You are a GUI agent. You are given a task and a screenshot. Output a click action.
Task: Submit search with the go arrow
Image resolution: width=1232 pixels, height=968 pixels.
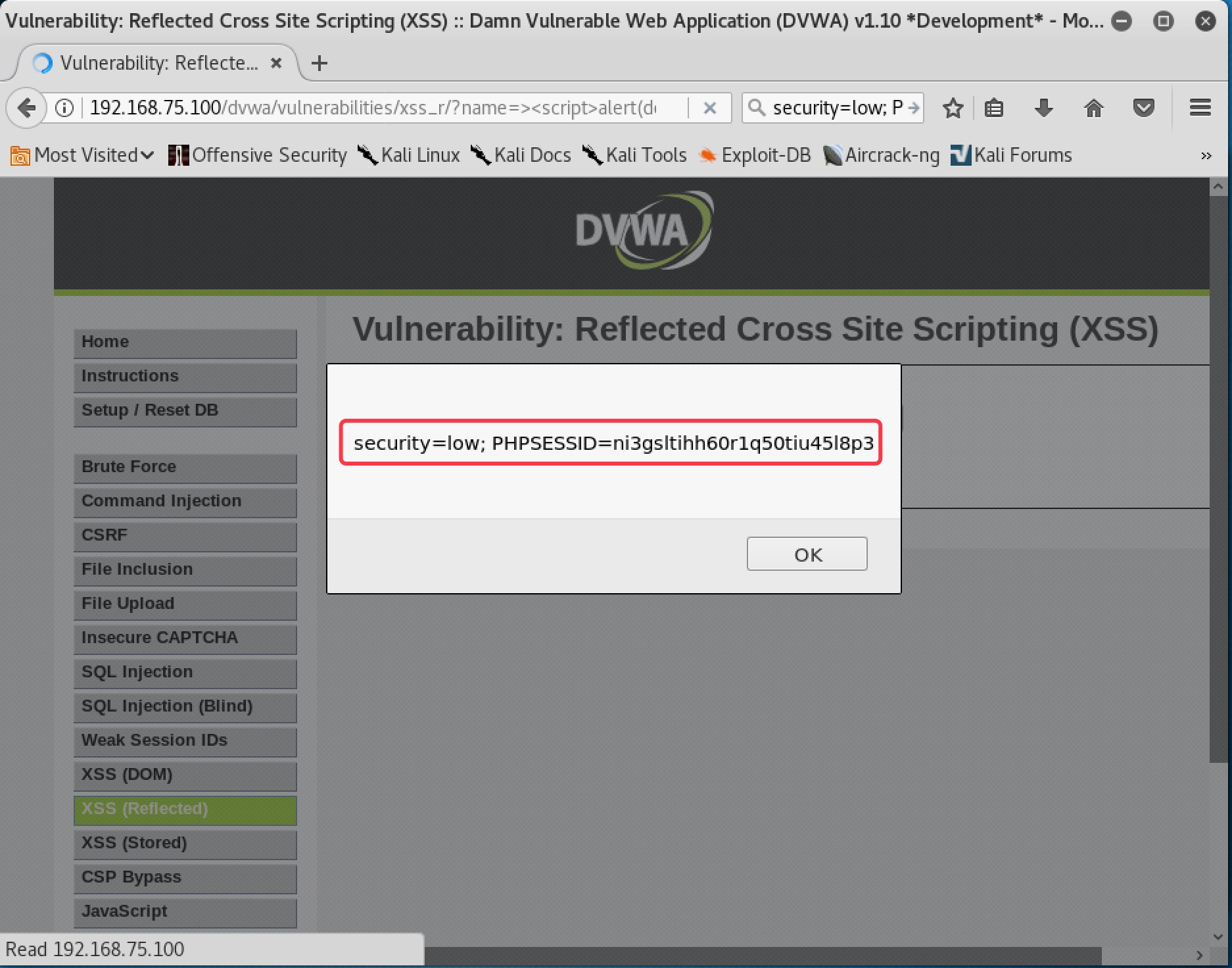[913, 107]
